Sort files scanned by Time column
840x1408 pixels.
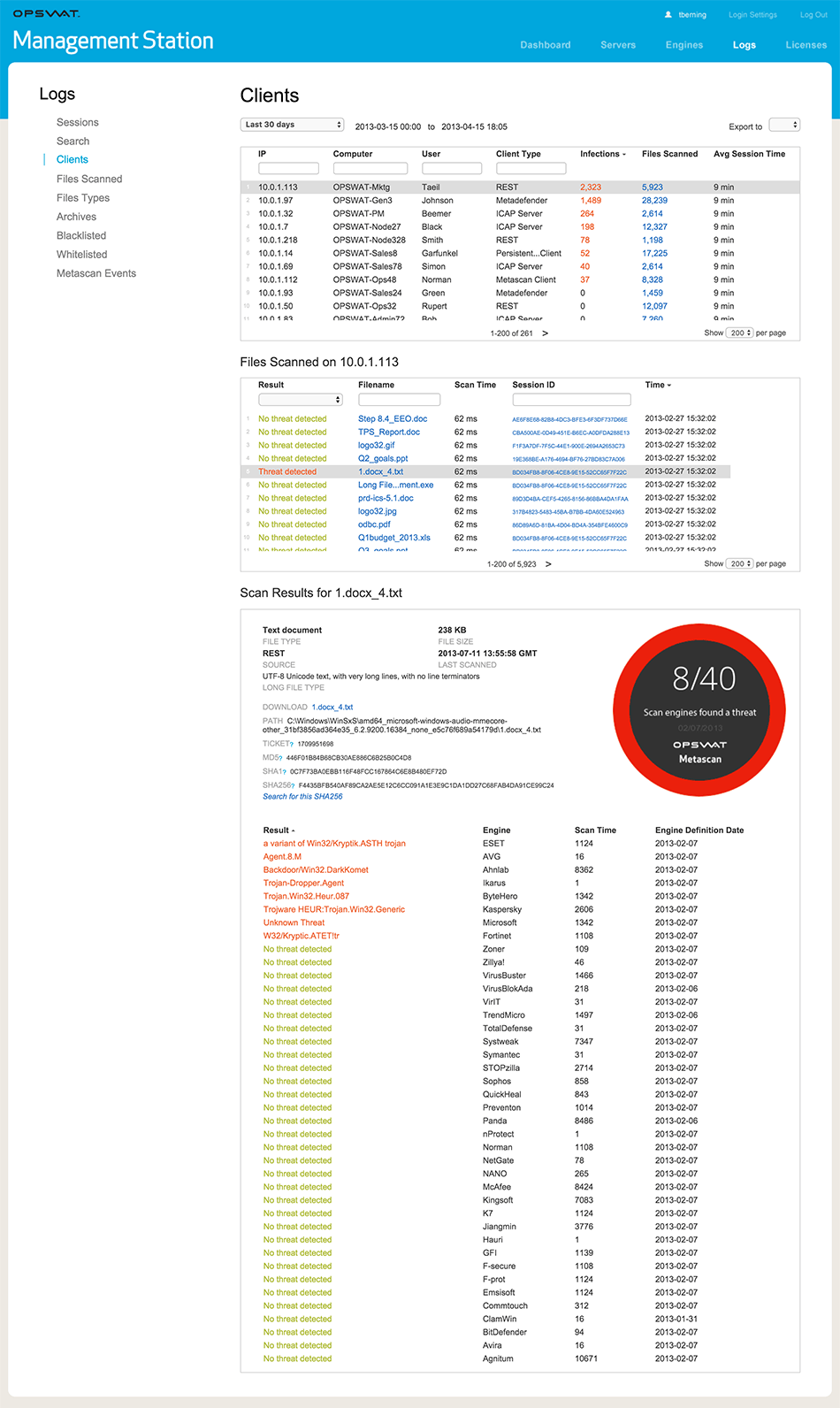click(x=658, y=385)
